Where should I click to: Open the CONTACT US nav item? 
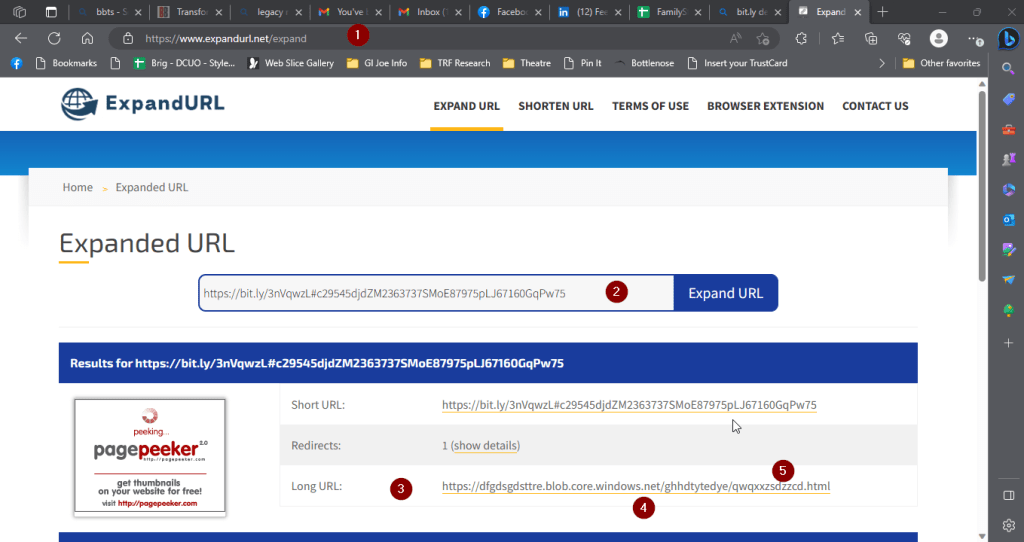click(x=875, y=106)
